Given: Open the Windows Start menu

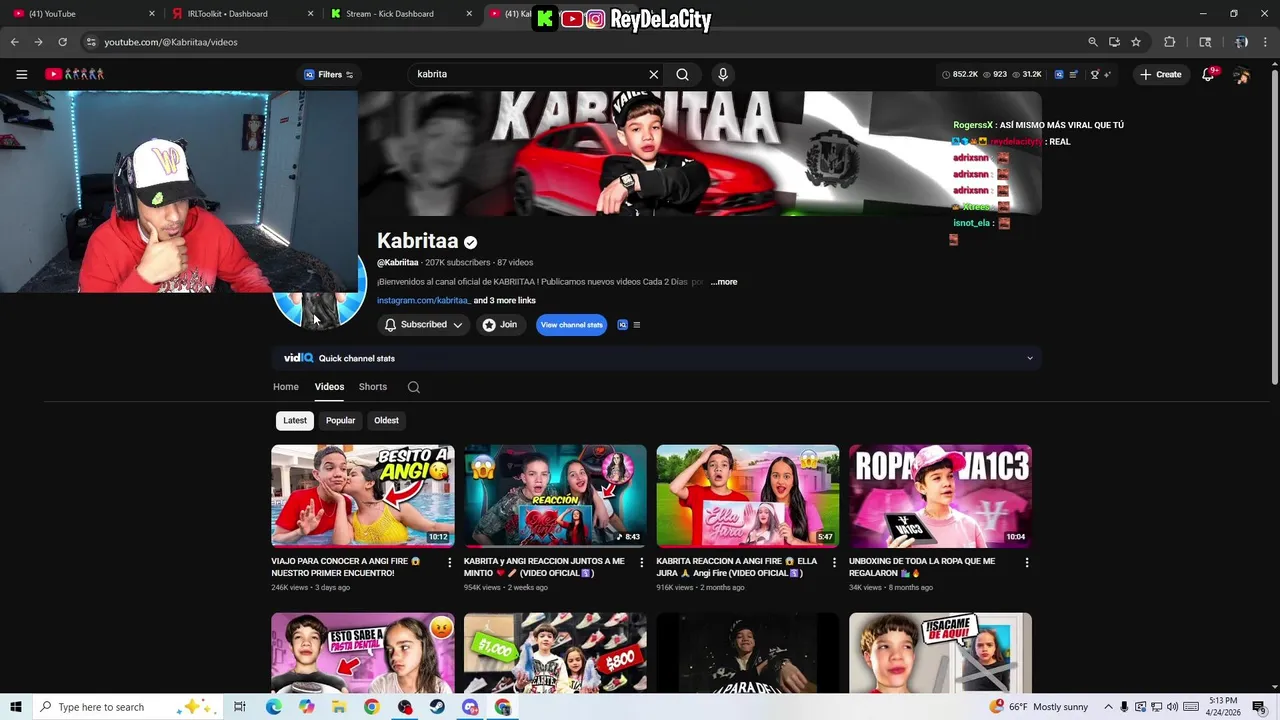Looking at the screenshot, I should [x=15, y=707].
